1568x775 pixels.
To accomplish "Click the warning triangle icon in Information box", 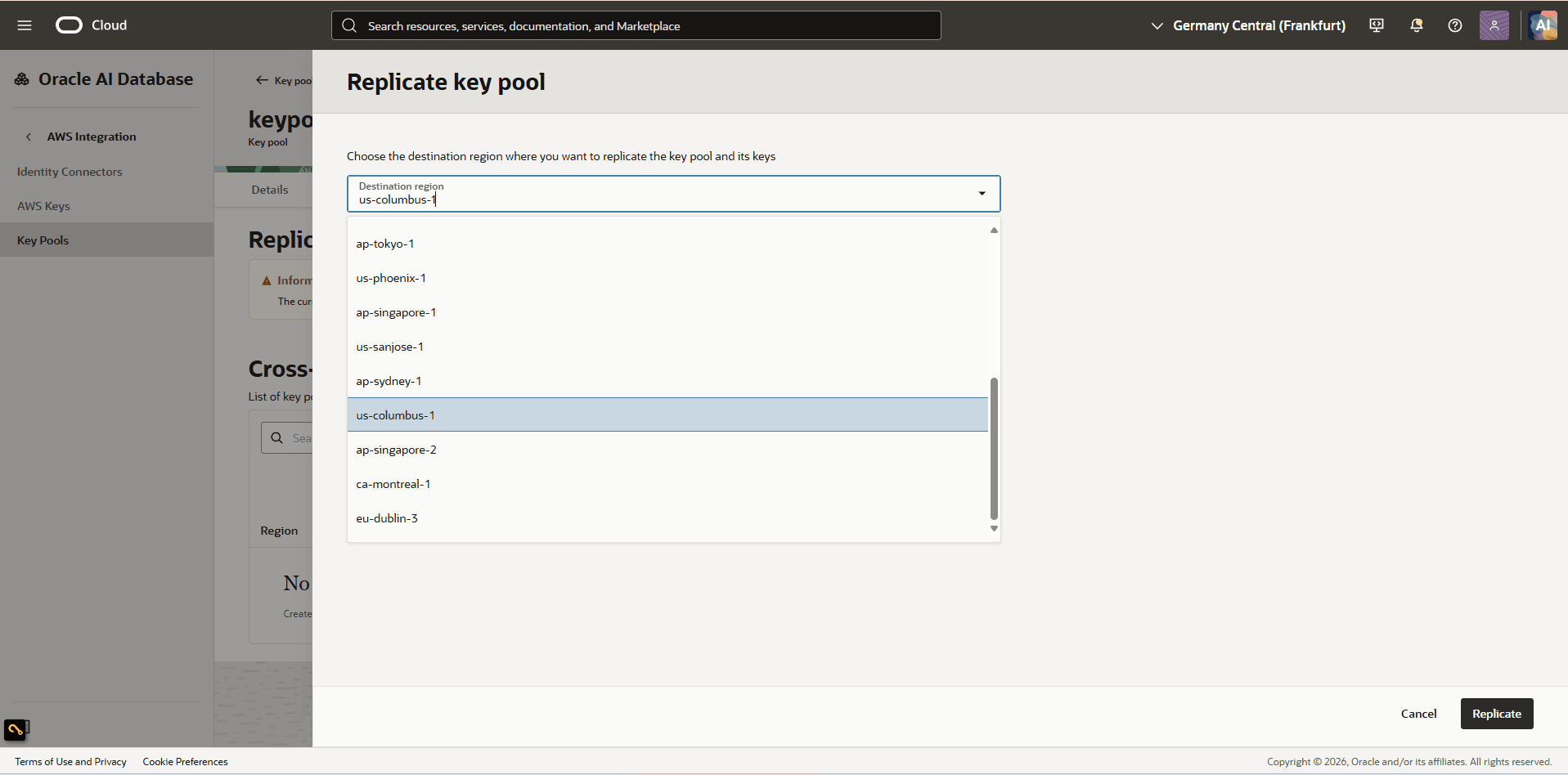I will point(267,280).
